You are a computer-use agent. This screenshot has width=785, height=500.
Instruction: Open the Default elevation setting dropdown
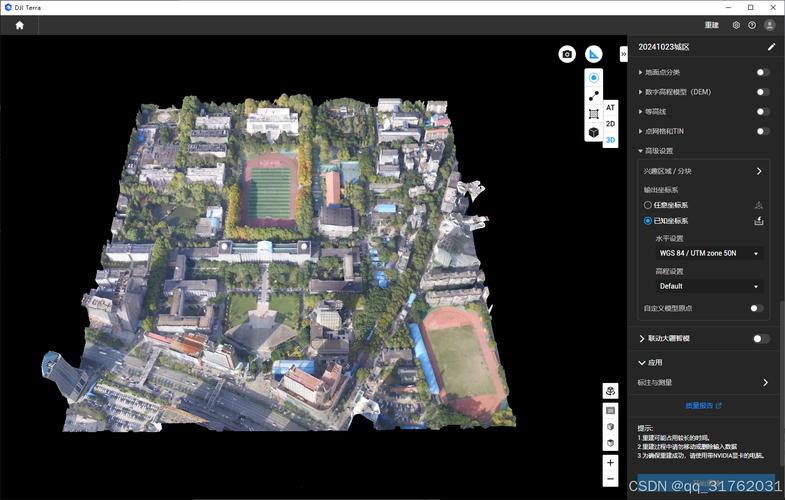click(709, 286)
